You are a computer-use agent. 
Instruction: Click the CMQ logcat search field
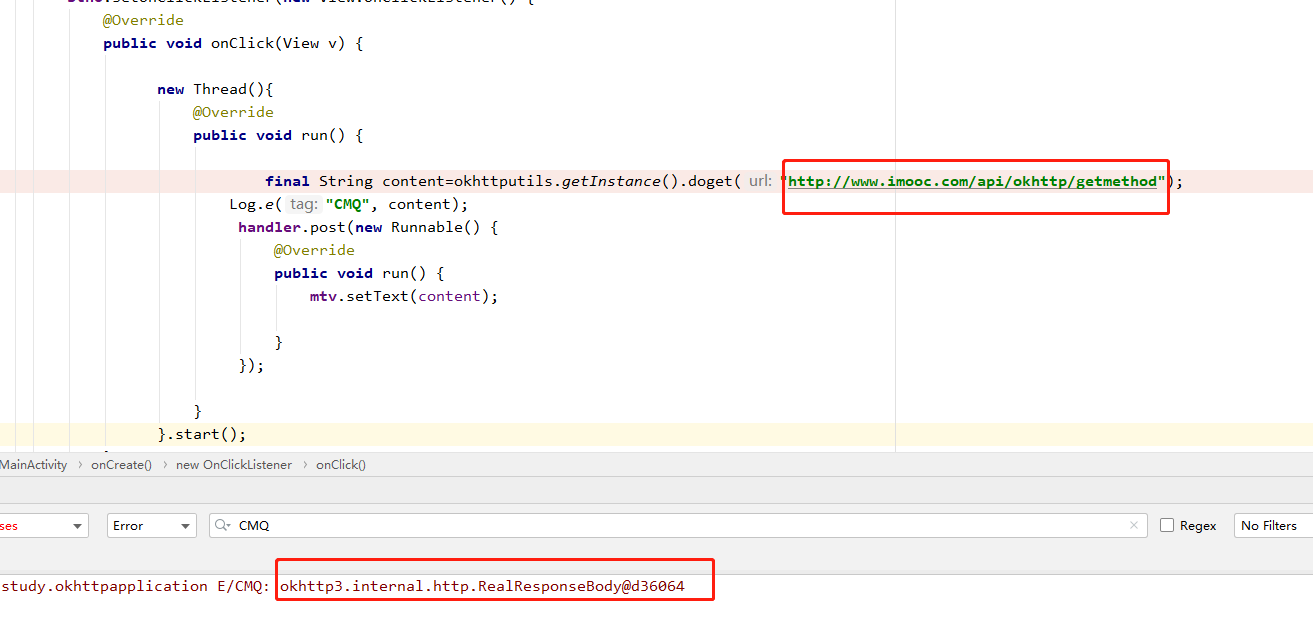coord(678,525)
